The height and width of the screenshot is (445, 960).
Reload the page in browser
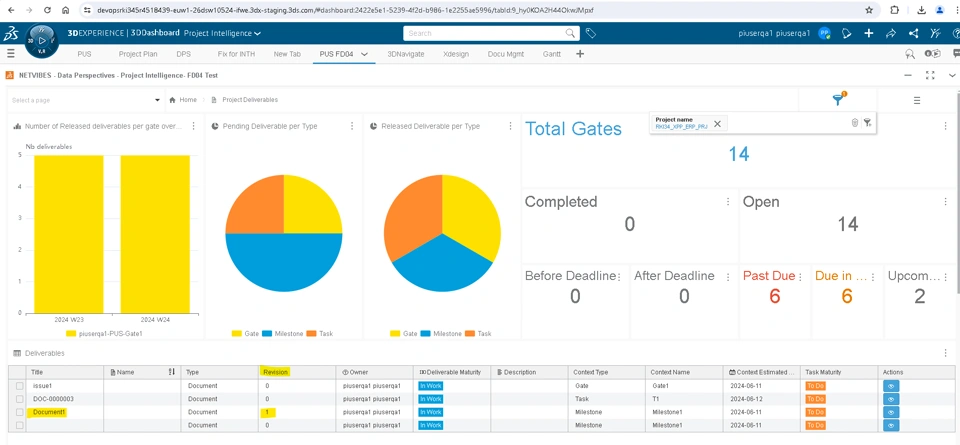pyautogui.click(x=47, y=10)
